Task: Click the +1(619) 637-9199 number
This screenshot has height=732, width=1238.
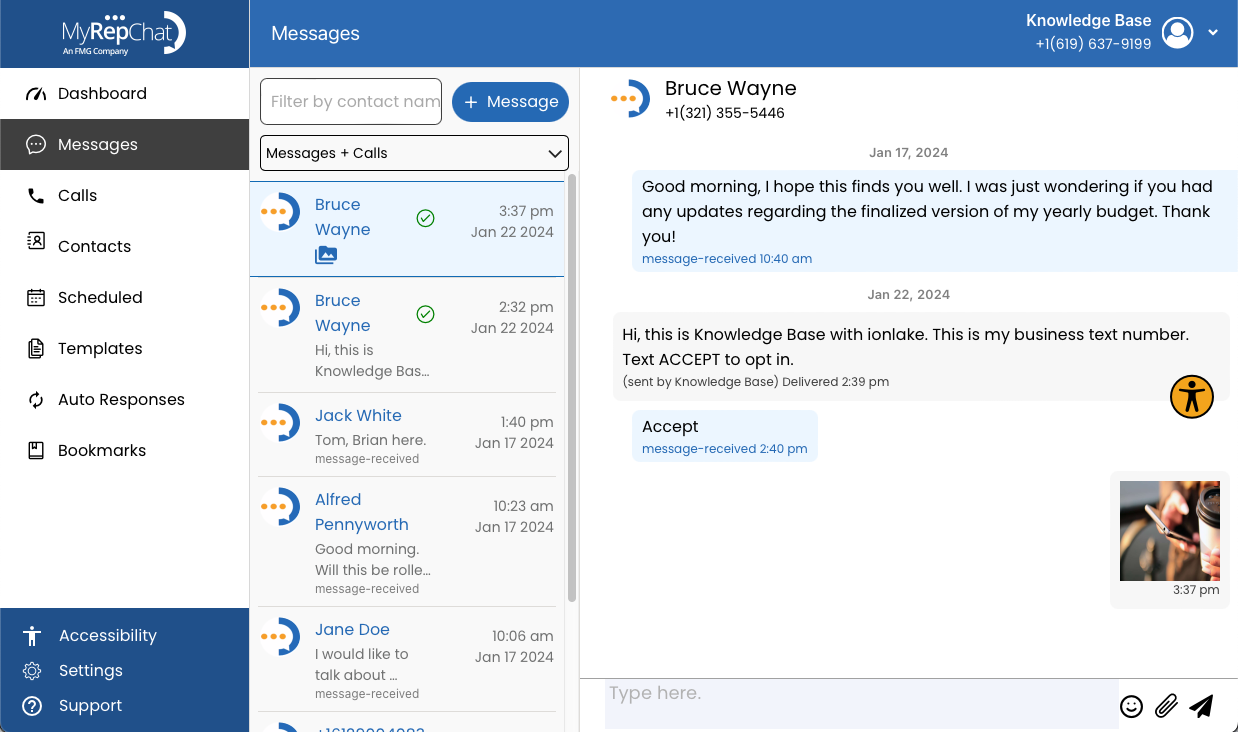Action: click(x=1093, y=45)
